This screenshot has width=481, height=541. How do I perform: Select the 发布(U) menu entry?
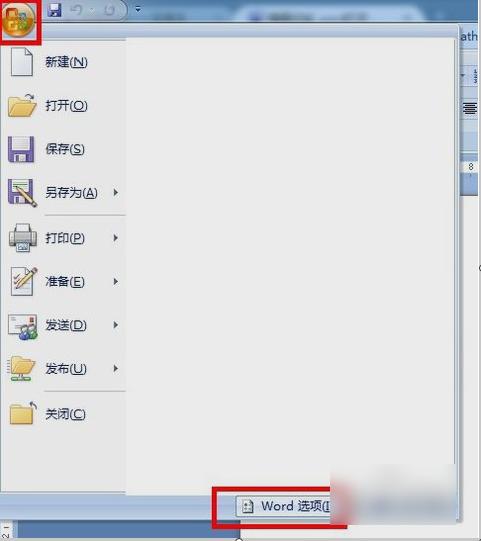pos(64,368)
